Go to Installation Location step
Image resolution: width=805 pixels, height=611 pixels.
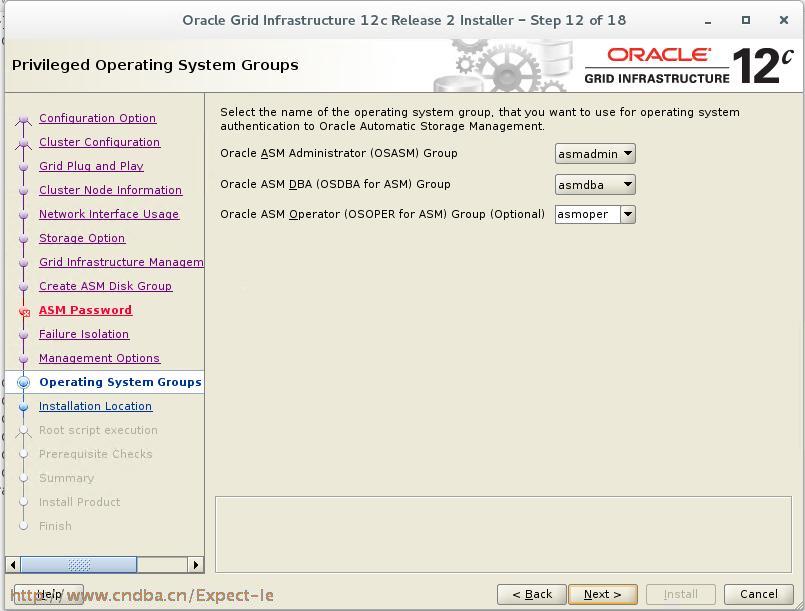(95, 406)
